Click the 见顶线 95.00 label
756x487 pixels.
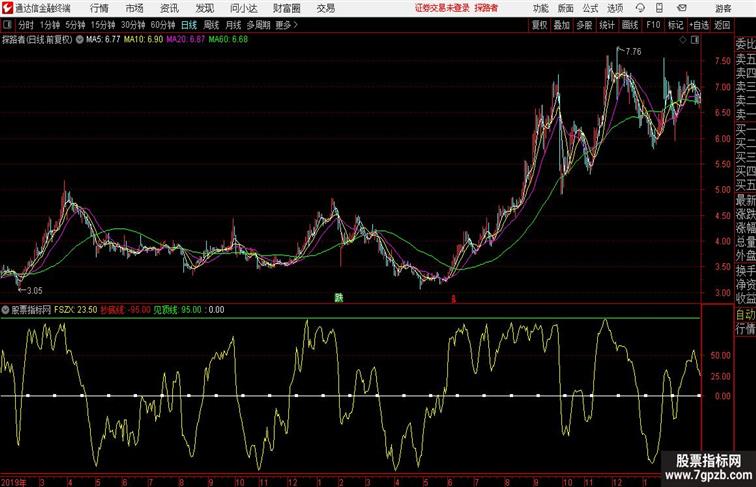(177, 310)
